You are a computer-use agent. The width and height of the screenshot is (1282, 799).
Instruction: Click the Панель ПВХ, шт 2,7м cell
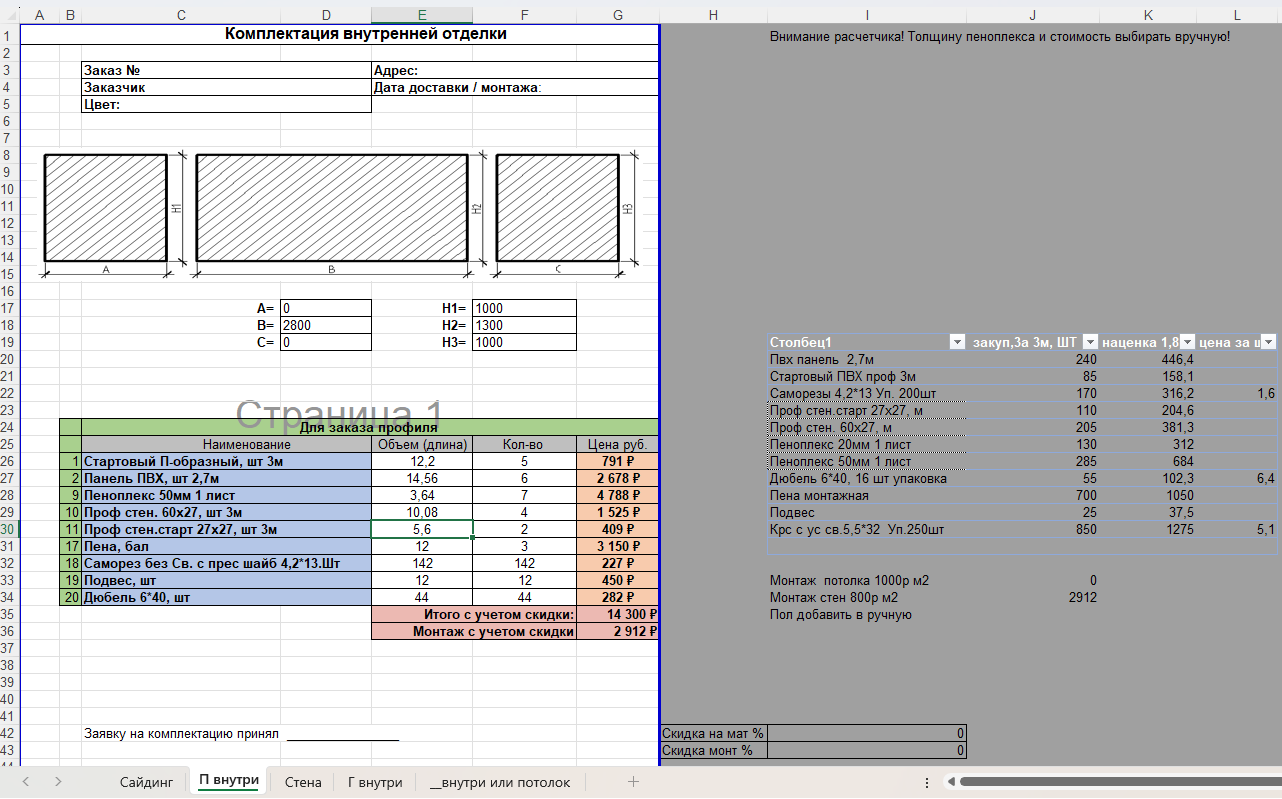tap(226, 478)
